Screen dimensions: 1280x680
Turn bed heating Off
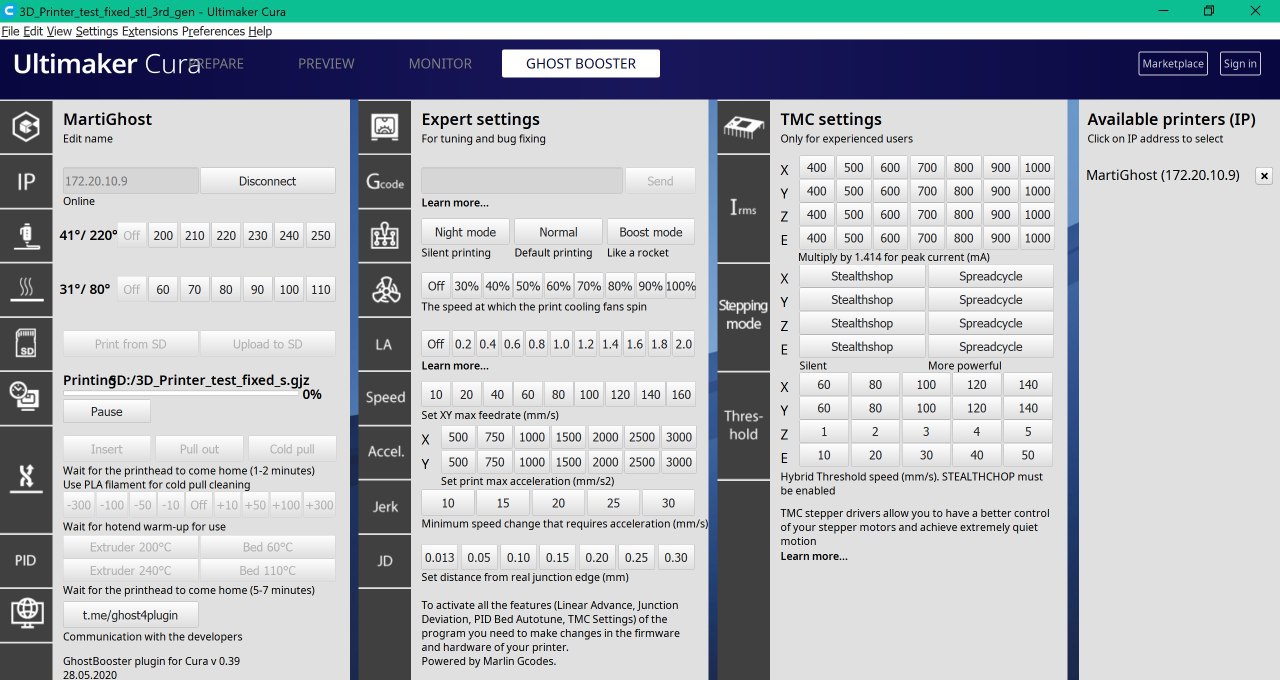tap(132, 290)
